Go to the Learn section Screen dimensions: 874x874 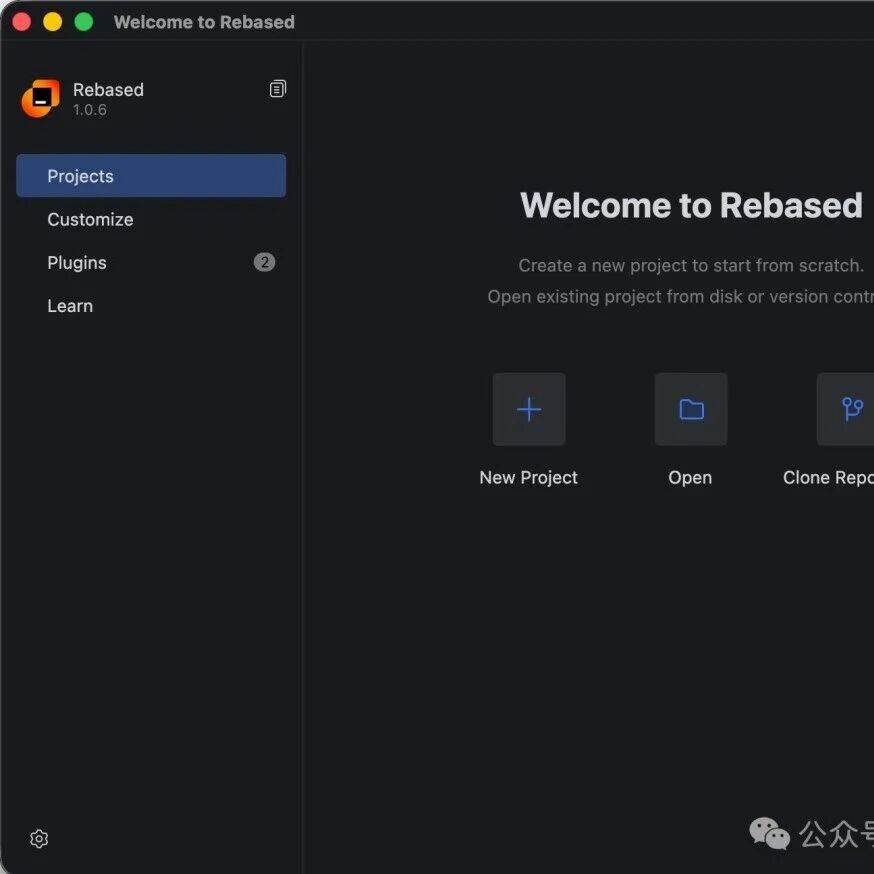(151, 305)
